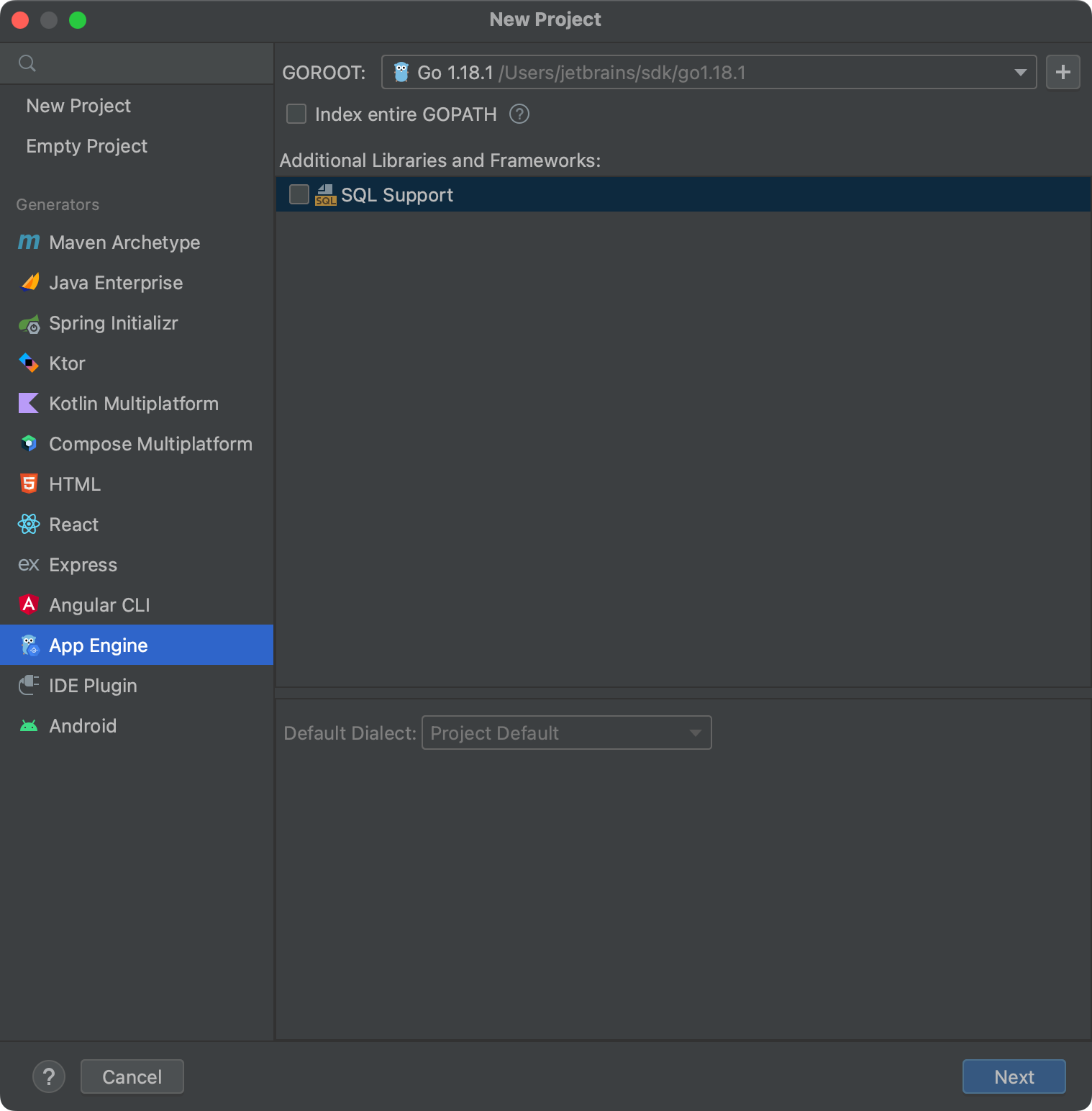Viewport: 1092px width, 1111px height.
Task: Click the Next button
Action: (x=1014, y=1076)
